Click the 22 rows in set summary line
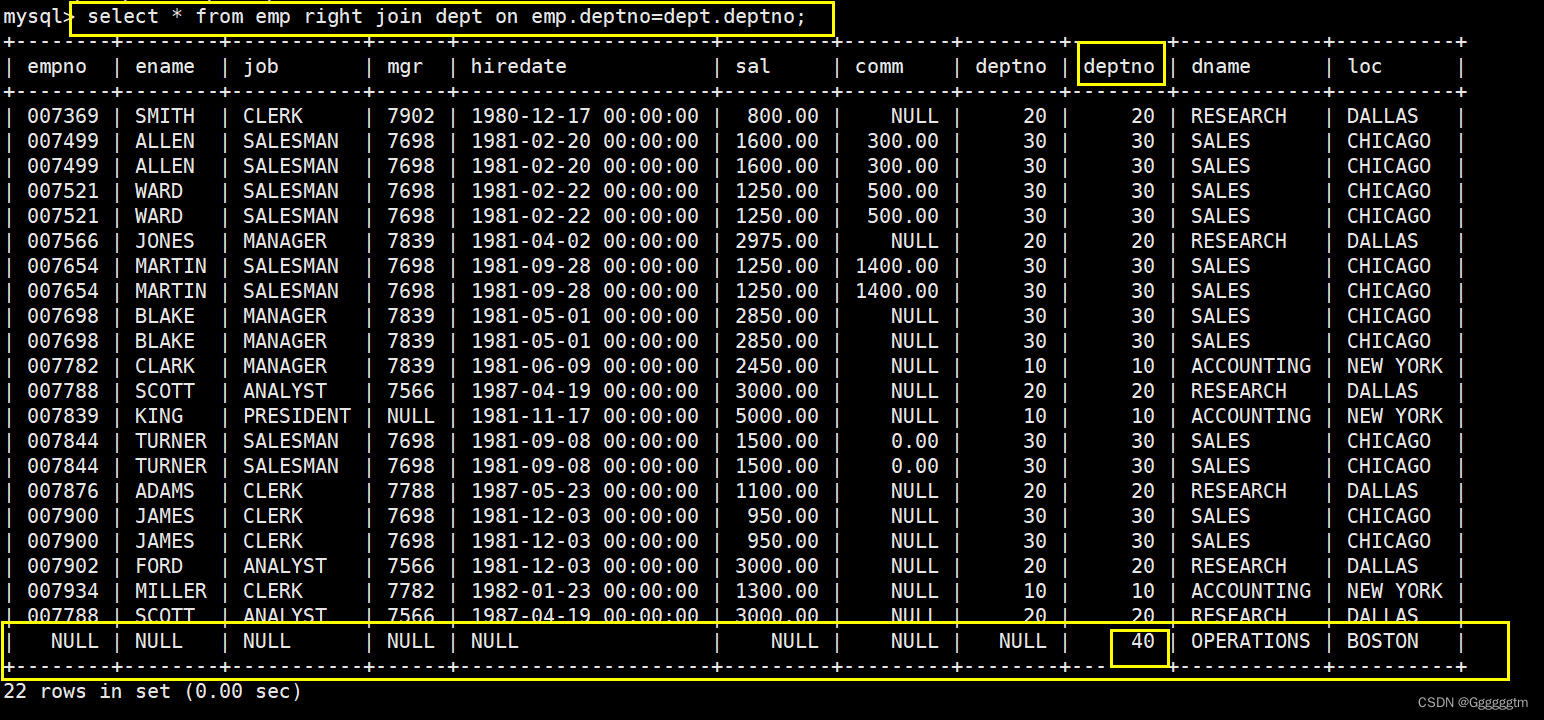This screenshot has width=1544, height=720. click(x=153, y=691)
